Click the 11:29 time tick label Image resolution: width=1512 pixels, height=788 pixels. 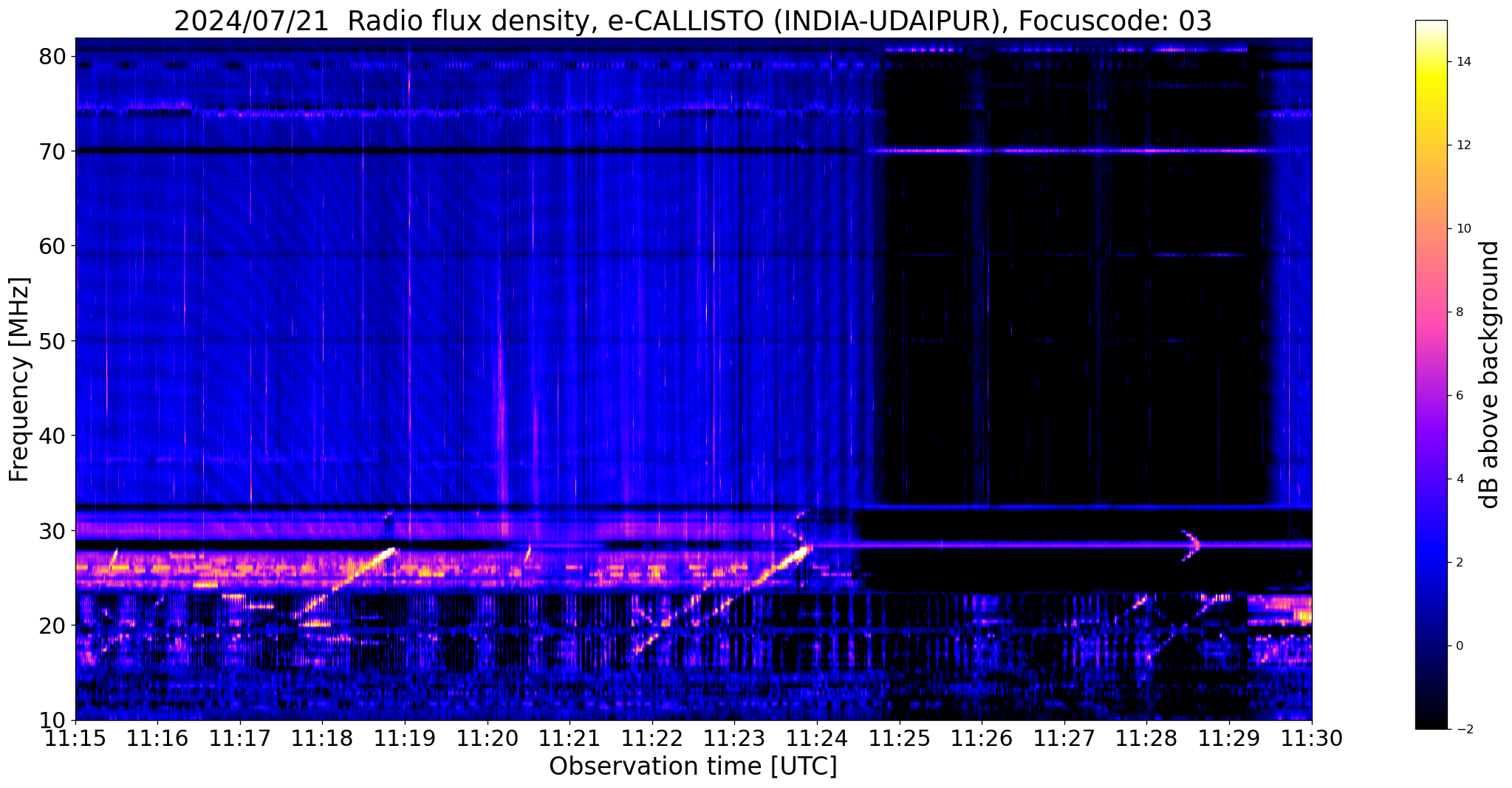click(1229, 738)
